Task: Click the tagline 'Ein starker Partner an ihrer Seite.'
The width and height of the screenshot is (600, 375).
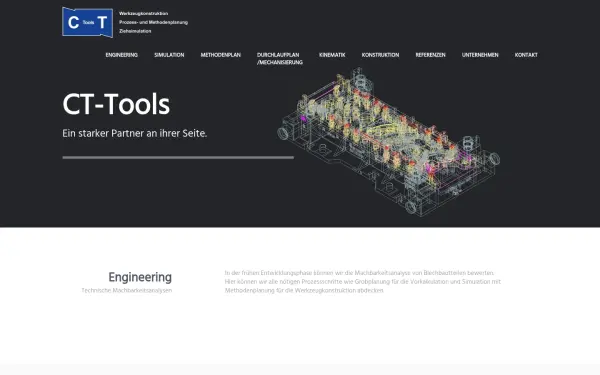Action: pos(135,134)
